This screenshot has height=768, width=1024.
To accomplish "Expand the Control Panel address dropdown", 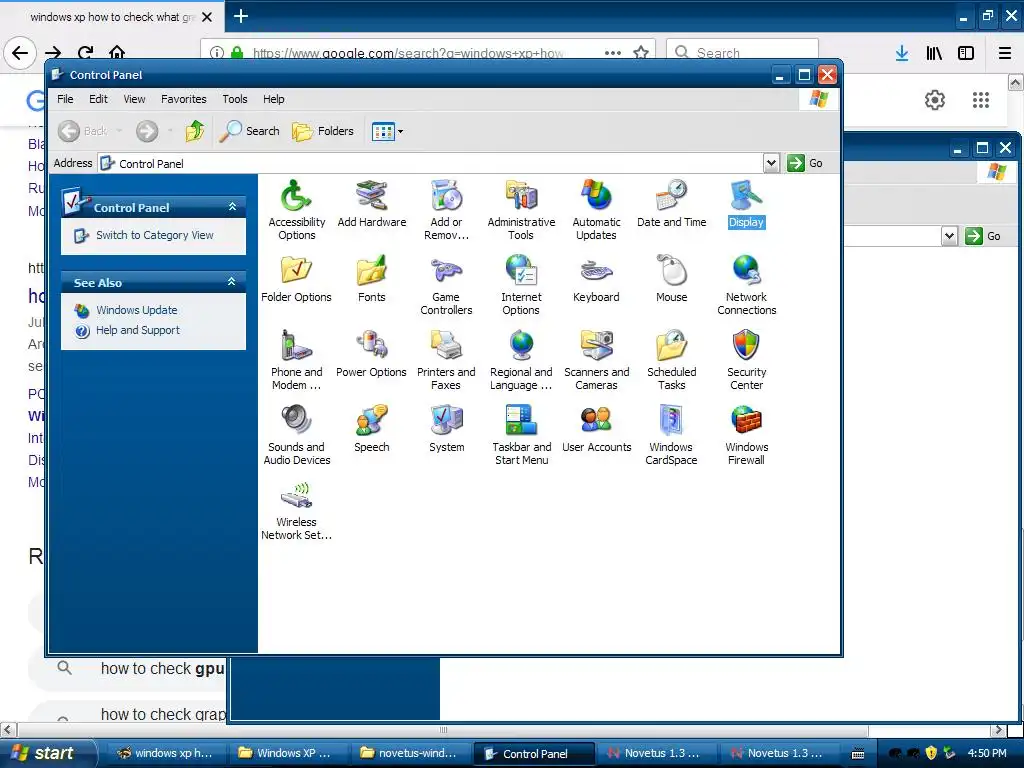I will pyautogui.click(x=771, y=163).
